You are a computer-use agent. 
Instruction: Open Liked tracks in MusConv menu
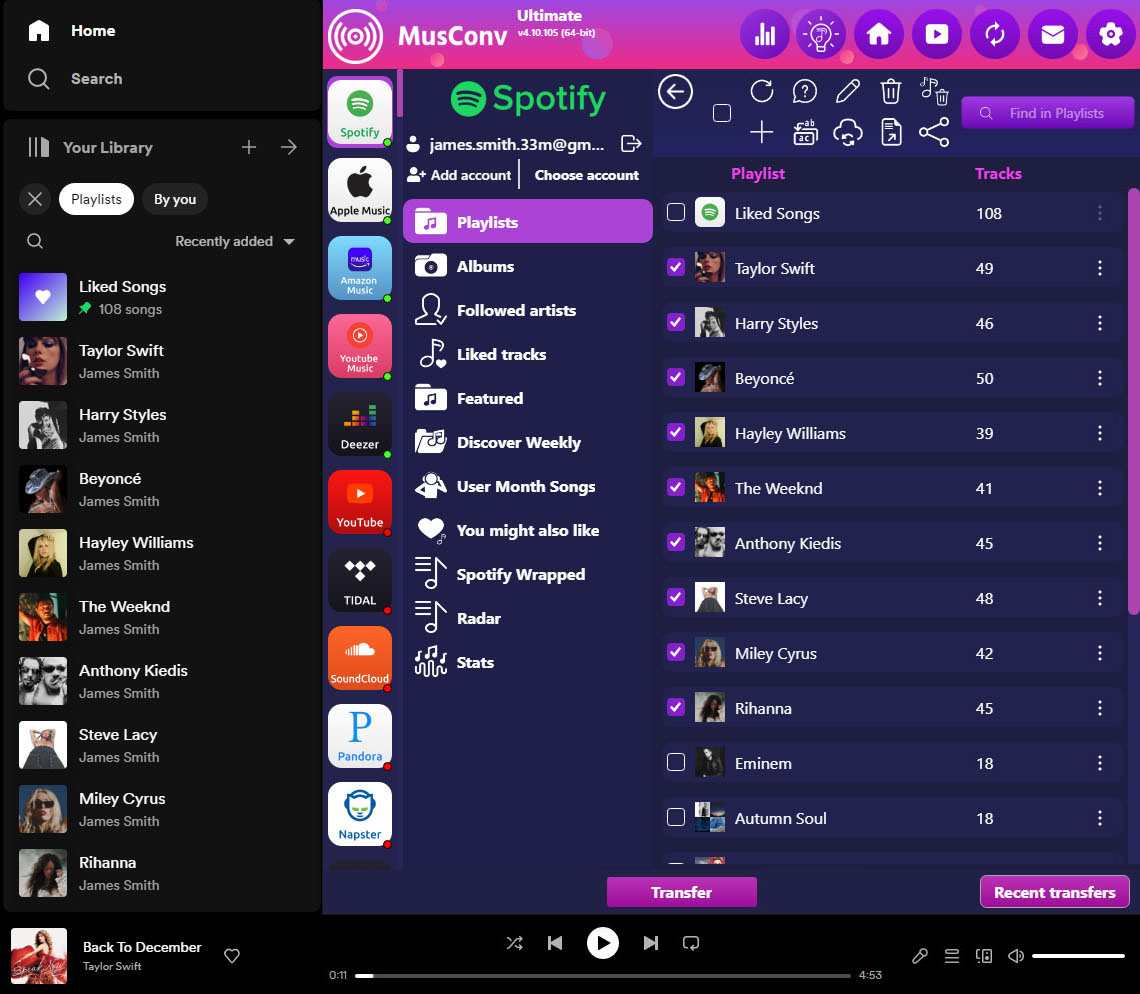tap(528, 354)
